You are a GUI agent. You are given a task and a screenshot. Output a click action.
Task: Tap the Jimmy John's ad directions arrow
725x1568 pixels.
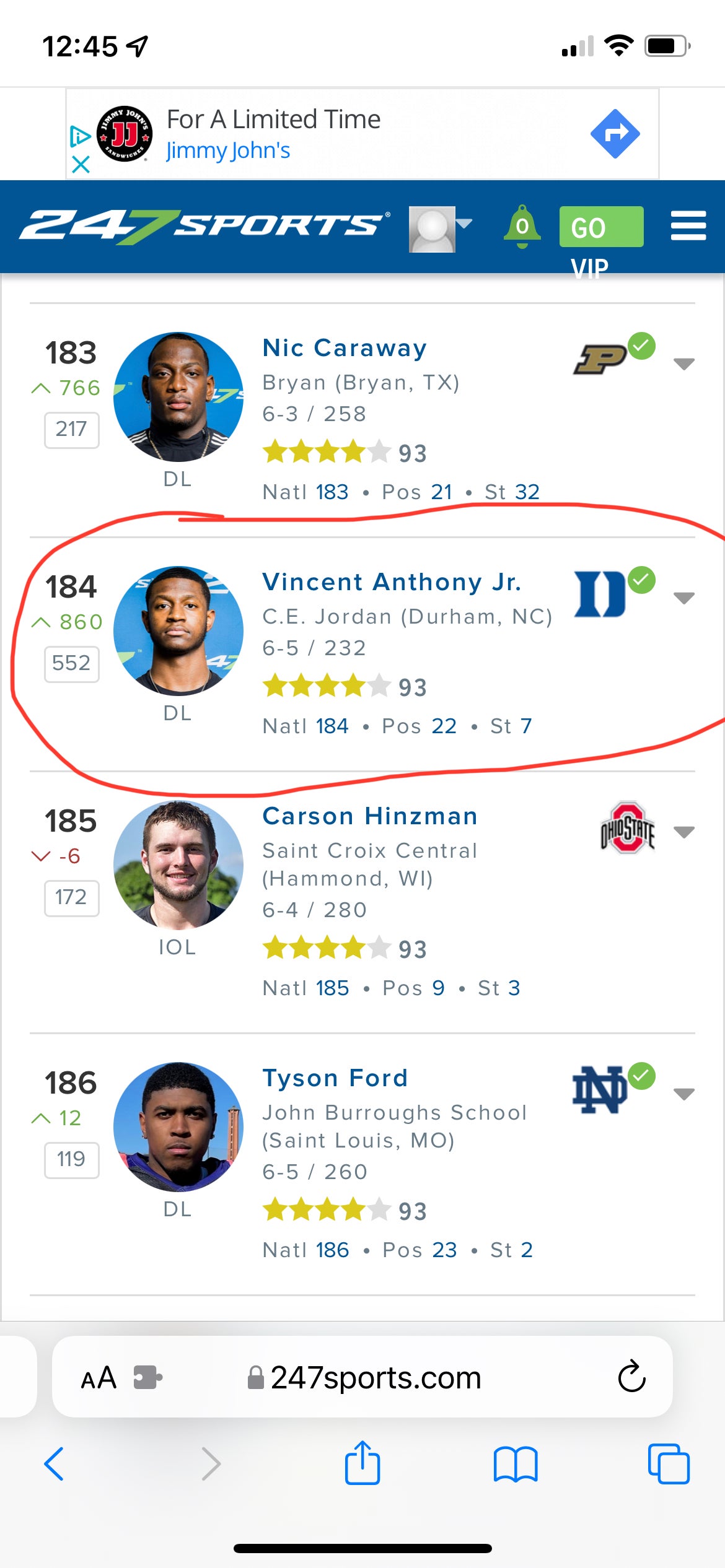615,134
